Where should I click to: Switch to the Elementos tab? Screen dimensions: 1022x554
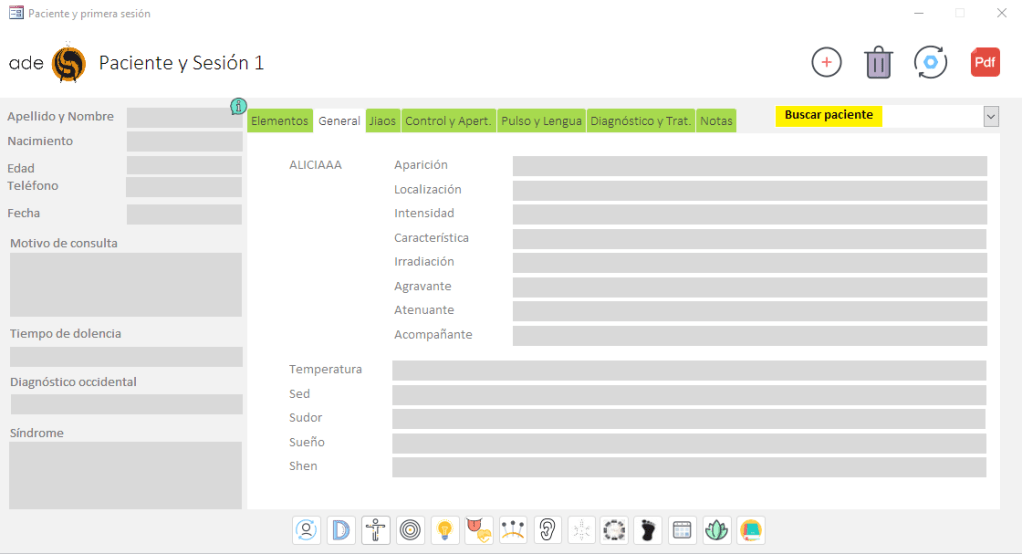pyautogui.click(x=280, y=121)
